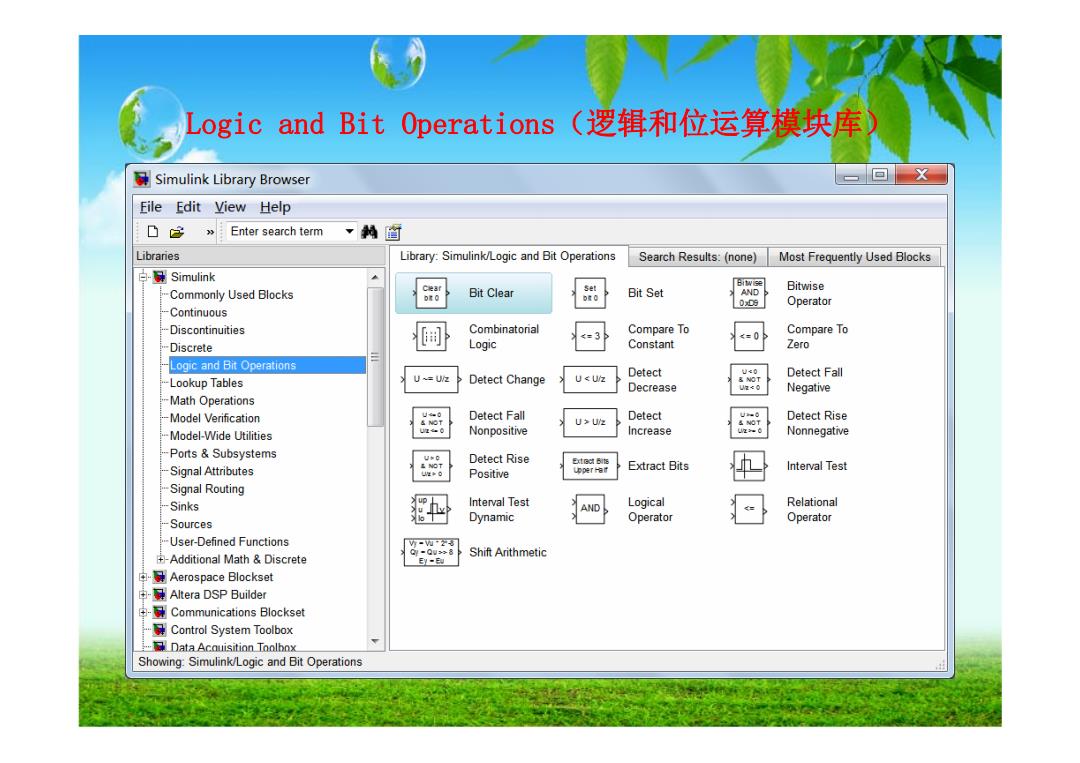The image size is (1080, 763).
Task: Select the Library: Simulink/Logic and Bit Operations tab
Action: 508,256
